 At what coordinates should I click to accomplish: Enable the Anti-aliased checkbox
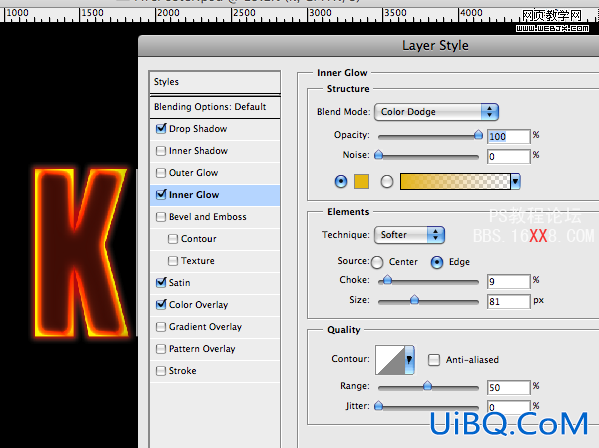[x=434, y=360]
